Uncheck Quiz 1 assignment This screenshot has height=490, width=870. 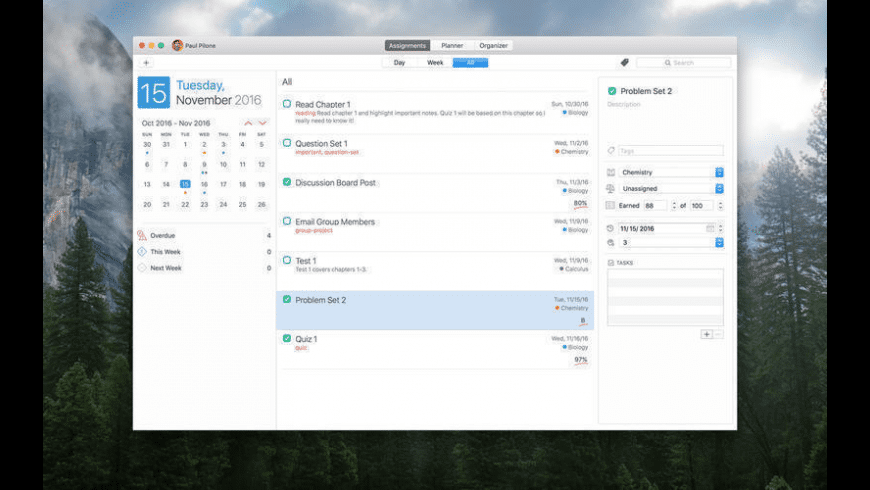(x=287, y=338)
